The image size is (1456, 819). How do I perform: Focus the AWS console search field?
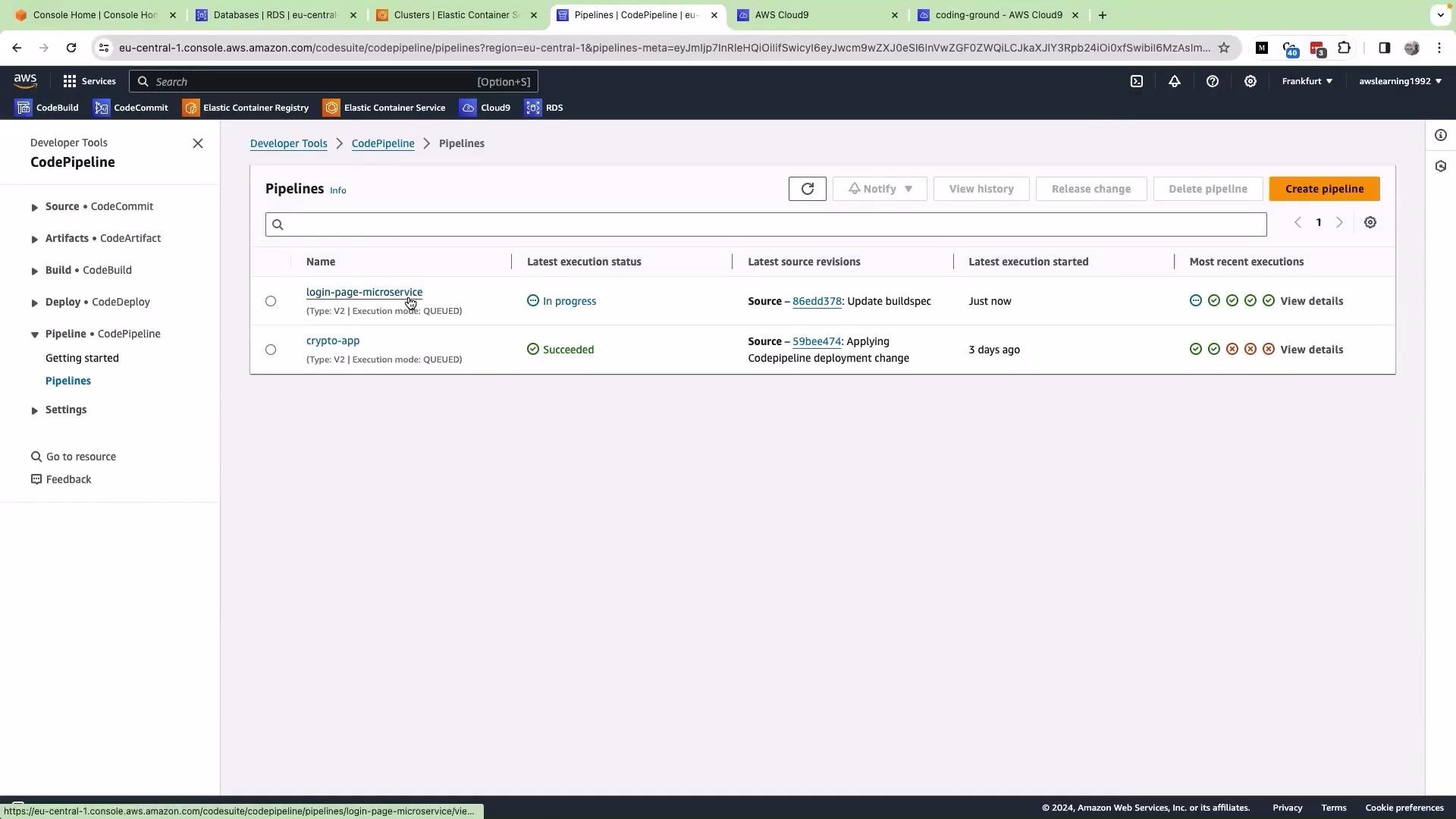(334, 81)
